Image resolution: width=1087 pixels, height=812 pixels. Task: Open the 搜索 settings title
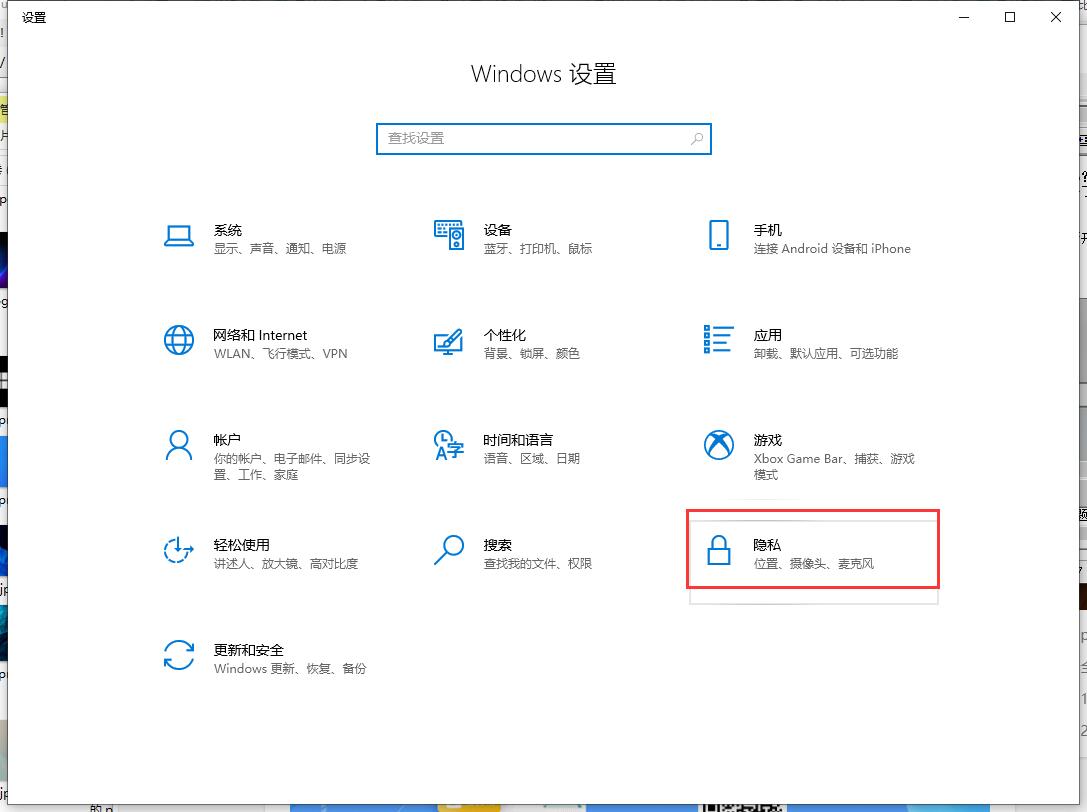tap(497, 545)
